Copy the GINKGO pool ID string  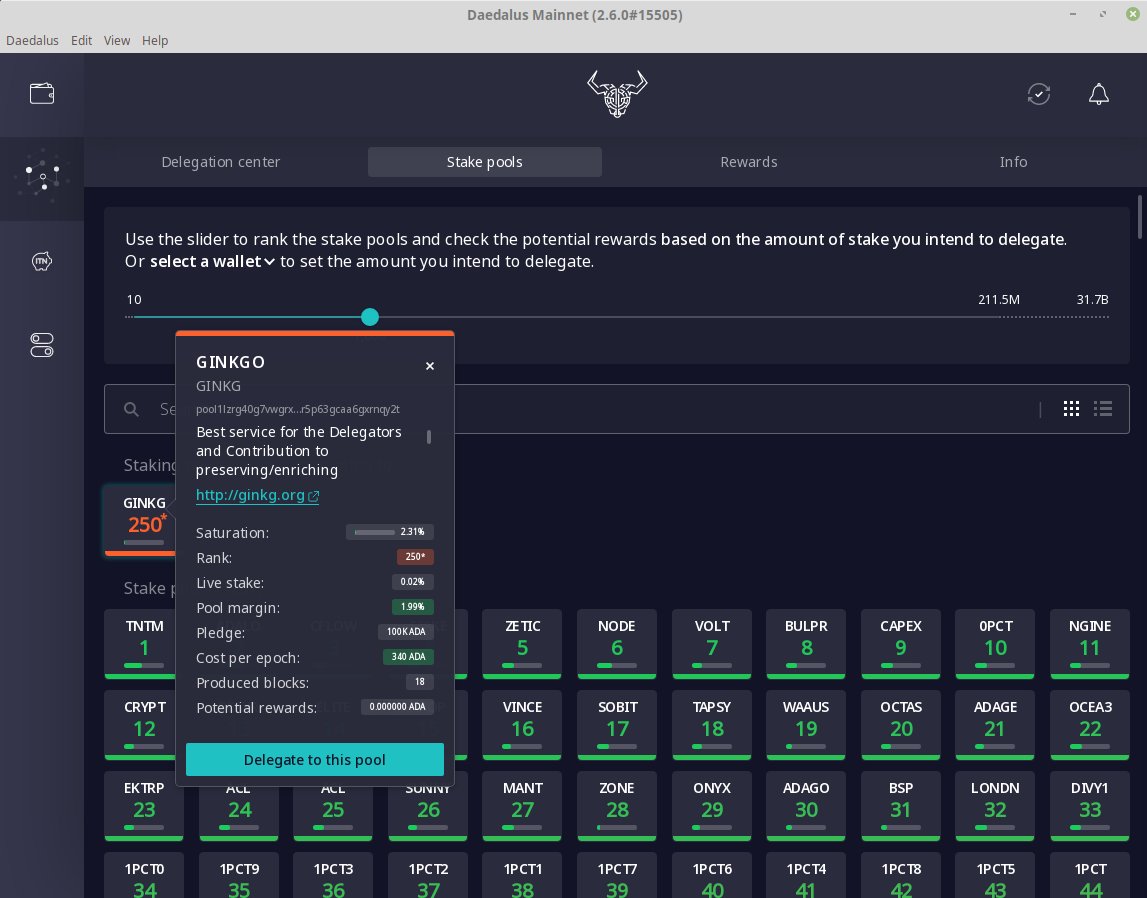tap(298, 409)
